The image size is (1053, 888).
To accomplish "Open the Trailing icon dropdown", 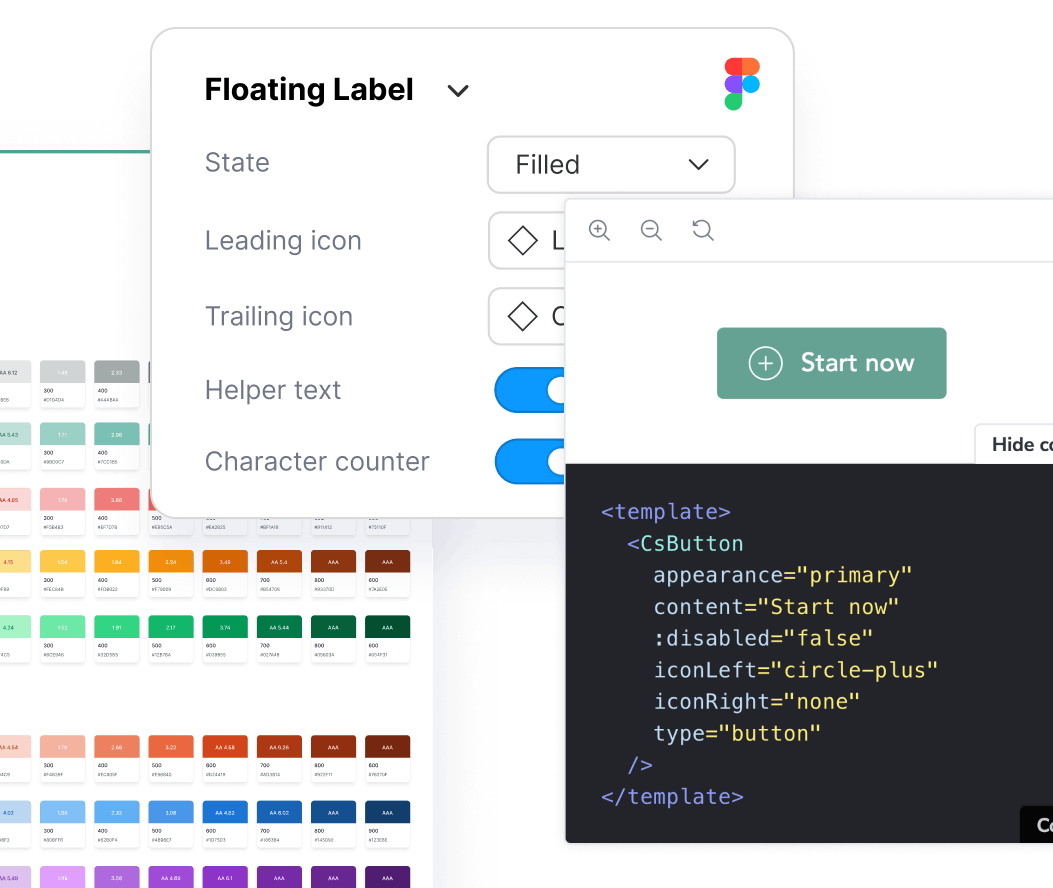I will point(526,316).
